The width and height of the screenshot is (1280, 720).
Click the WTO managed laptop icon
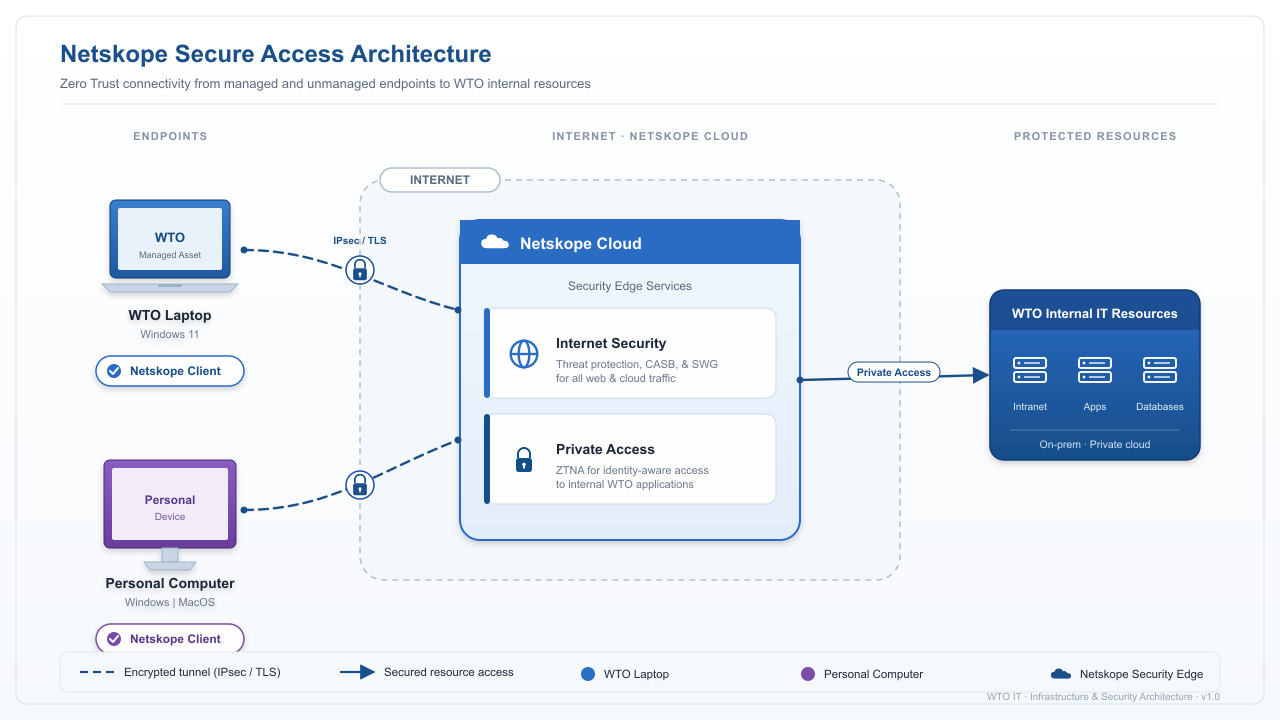click(170, 246)
